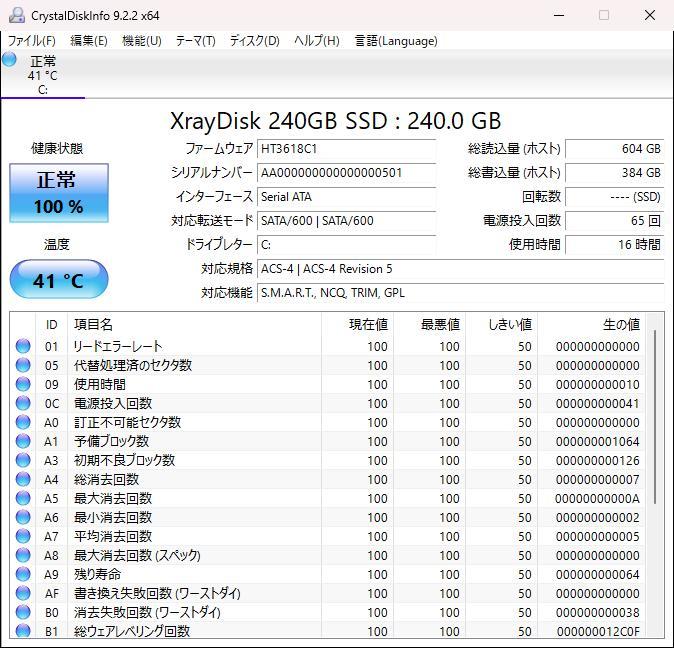Click the drive letter field C:
The image size is (674, 648).
(346, 245)
